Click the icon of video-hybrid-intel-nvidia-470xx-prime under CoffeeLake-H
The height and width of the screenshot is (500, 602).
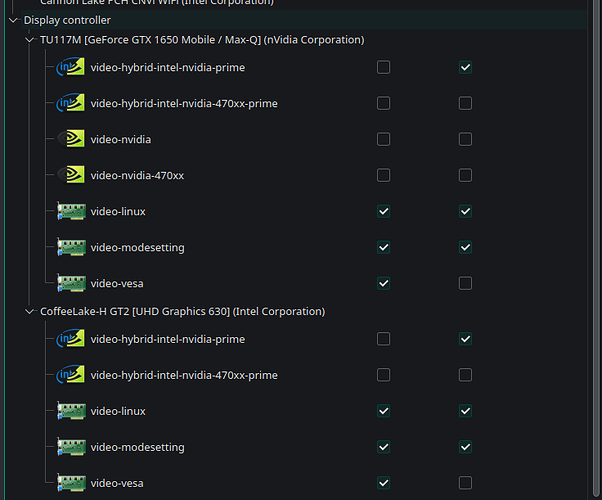(x=71, y=375)
